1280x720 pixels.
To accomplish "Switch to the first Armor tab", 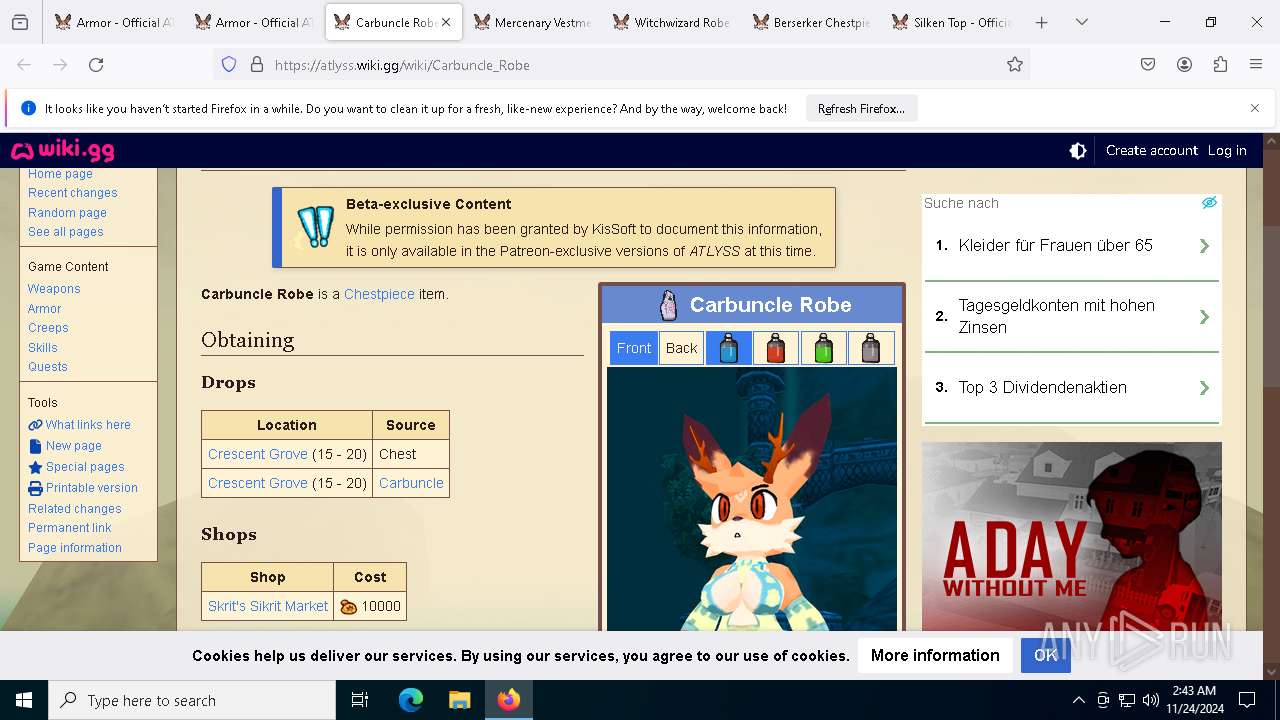I will [114, 22].
